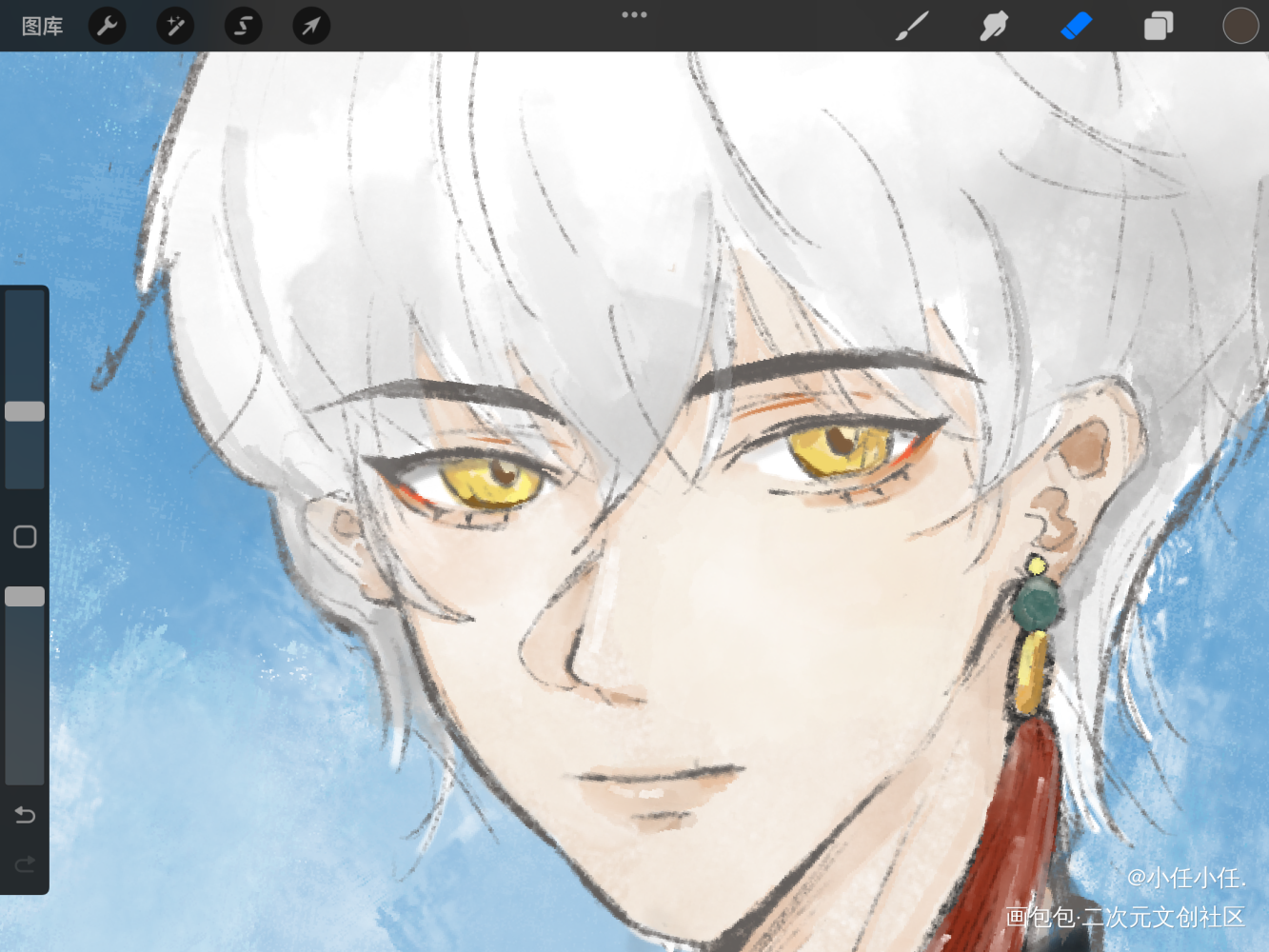Open the three-dot menu at top center
This screenshot has height=952, width=1269.
point(634,14)
